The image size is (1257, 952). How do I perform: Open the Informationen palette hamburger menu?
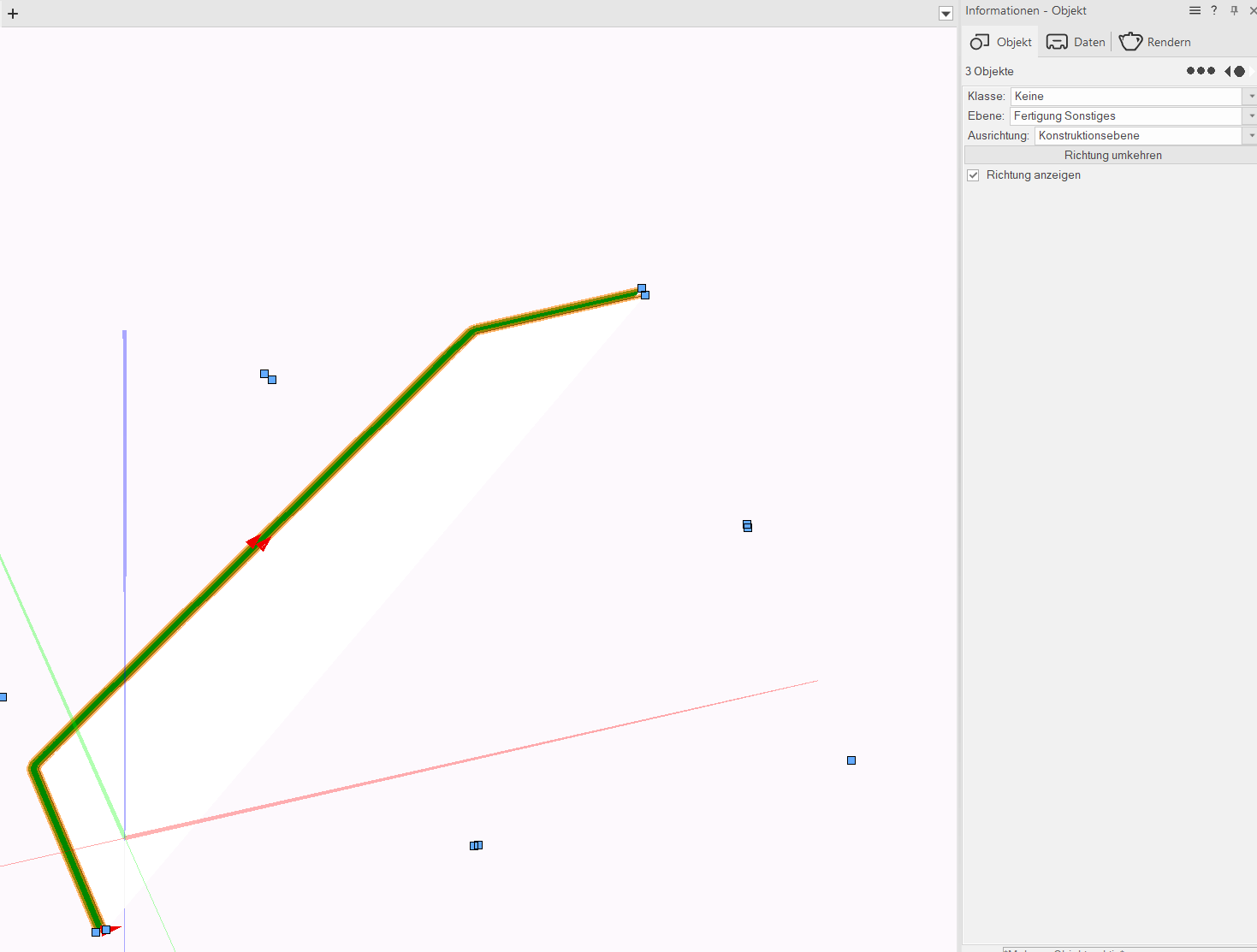[1195, 10]
